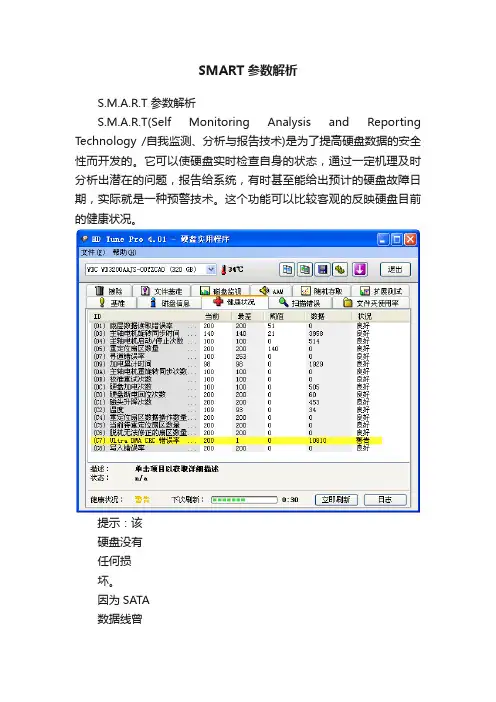The height and width of the screenshot is (702, 496).
Task: Click the 日志 log button
Action: pyautogui.click(x=385, y=500)
